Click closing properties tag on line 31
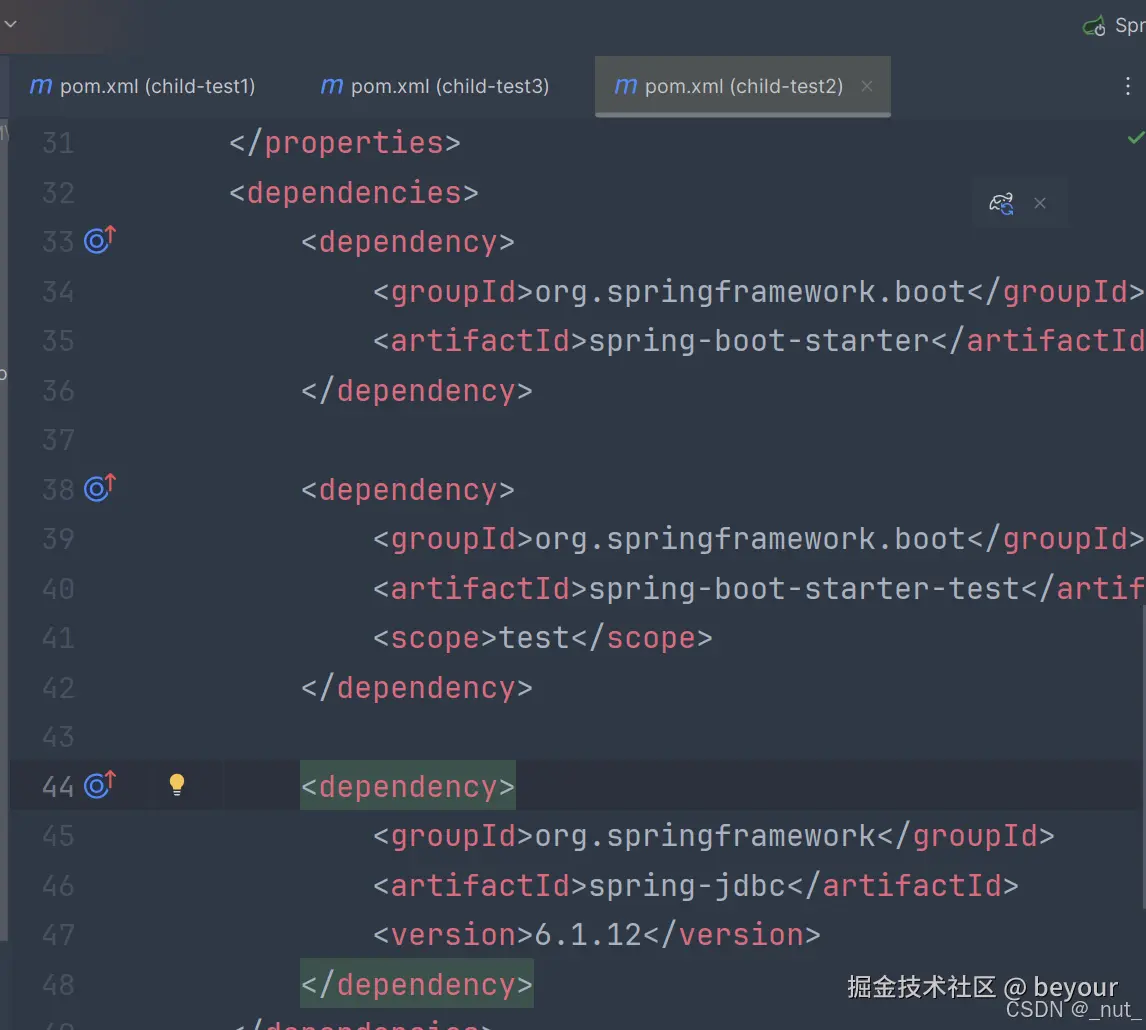The height and width of the screenshot is (1030, 1146). pyautogui.click(x=345, y=143)
